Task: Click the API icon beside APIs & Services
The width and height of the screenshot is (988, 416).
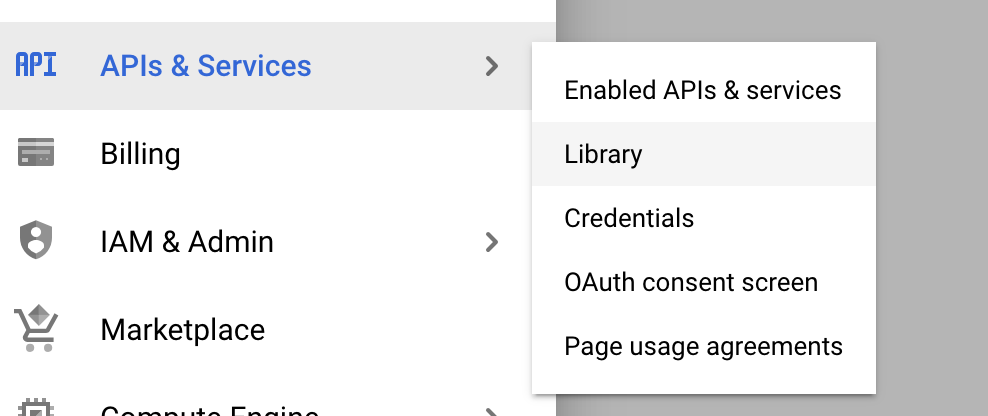Action: click(x=36, y=66)
